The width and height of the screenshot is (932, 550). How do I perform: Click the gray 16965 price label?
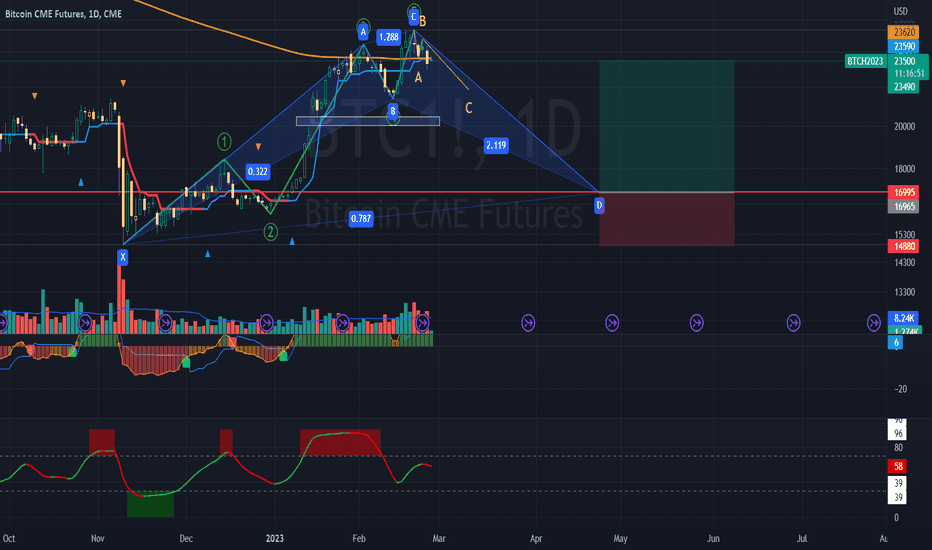click(x=903, y=206)
